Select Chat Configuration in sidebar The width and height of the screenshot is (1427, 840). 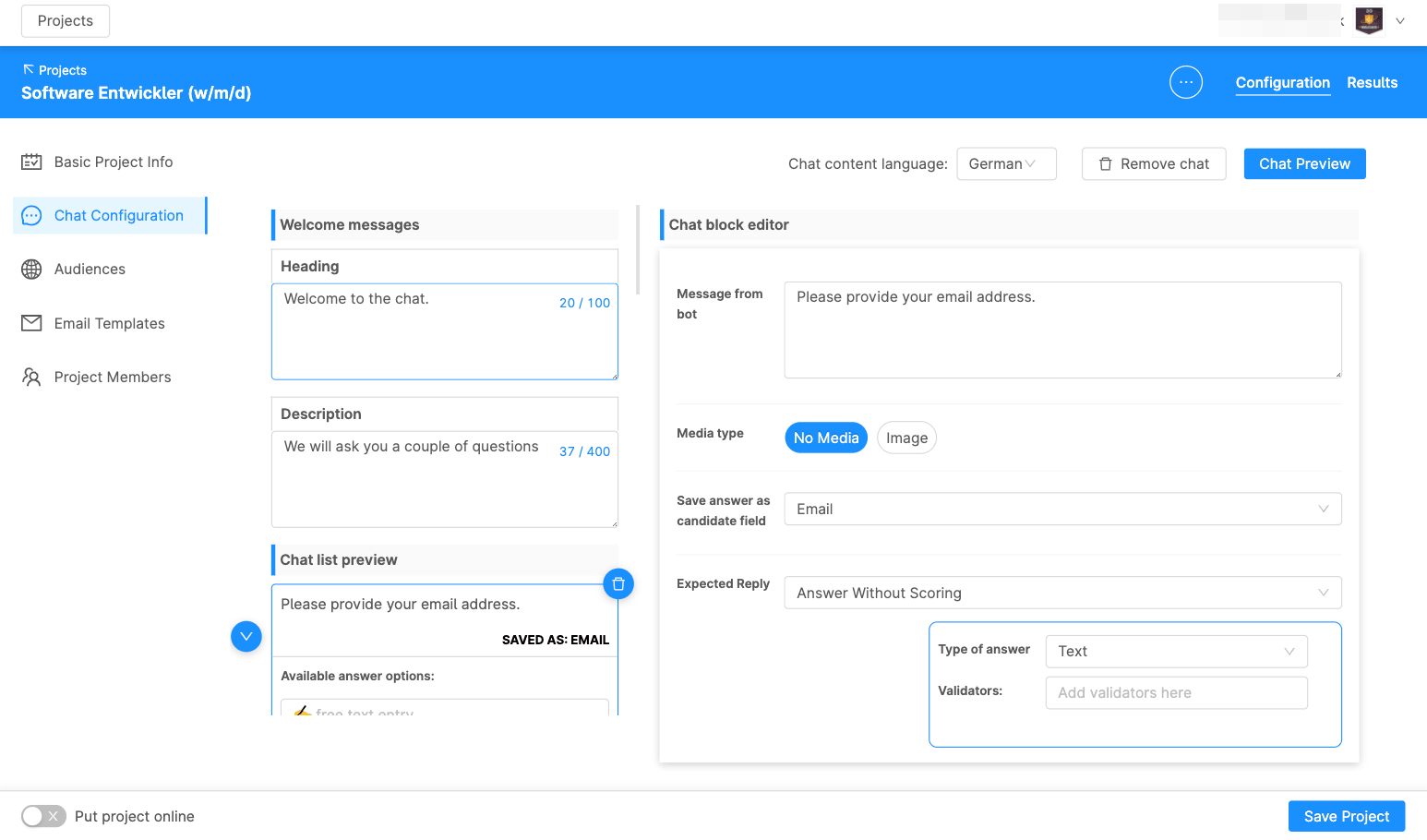[x=118, y=215]
